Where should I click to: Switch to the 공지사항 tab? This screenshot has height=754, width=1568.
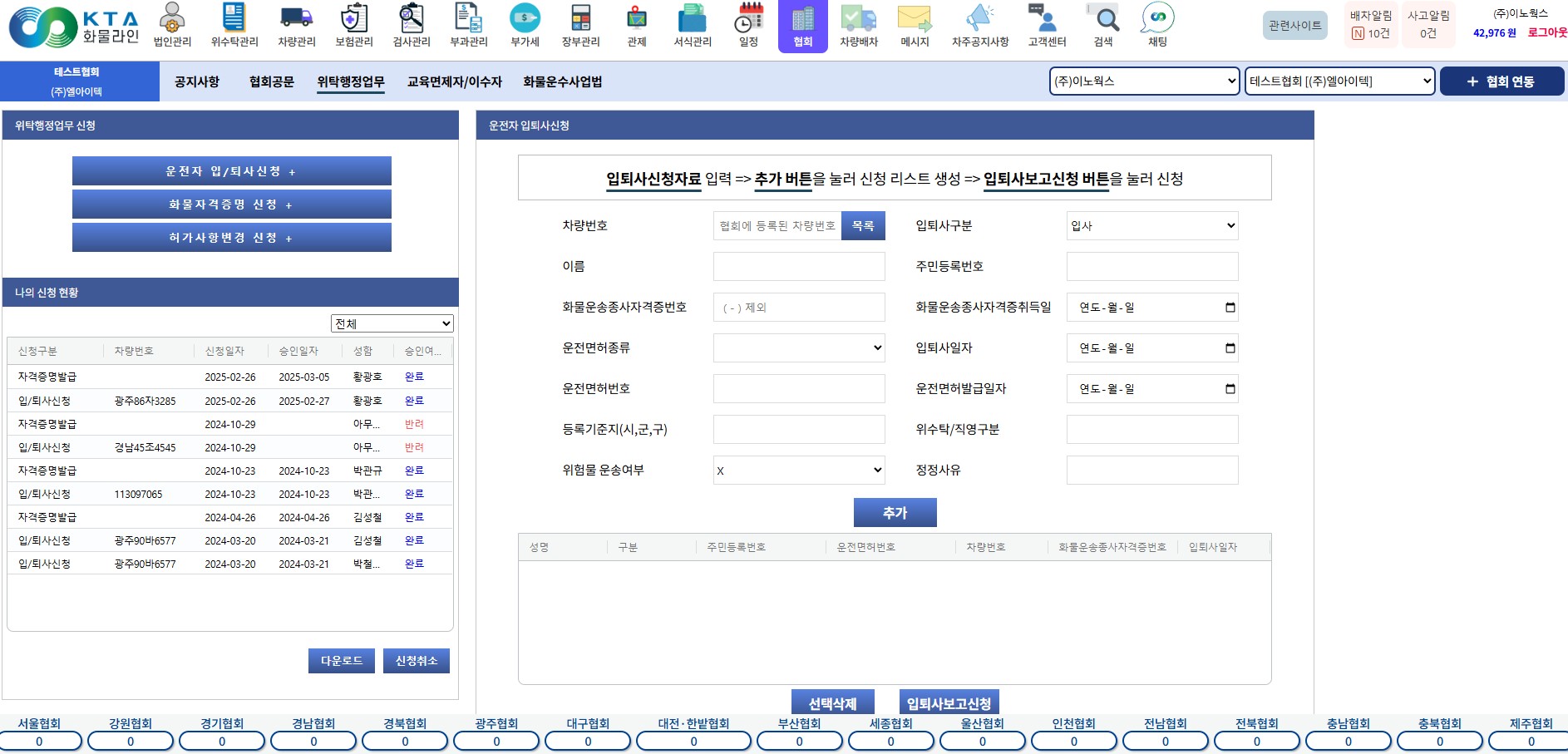coord(197,81)
